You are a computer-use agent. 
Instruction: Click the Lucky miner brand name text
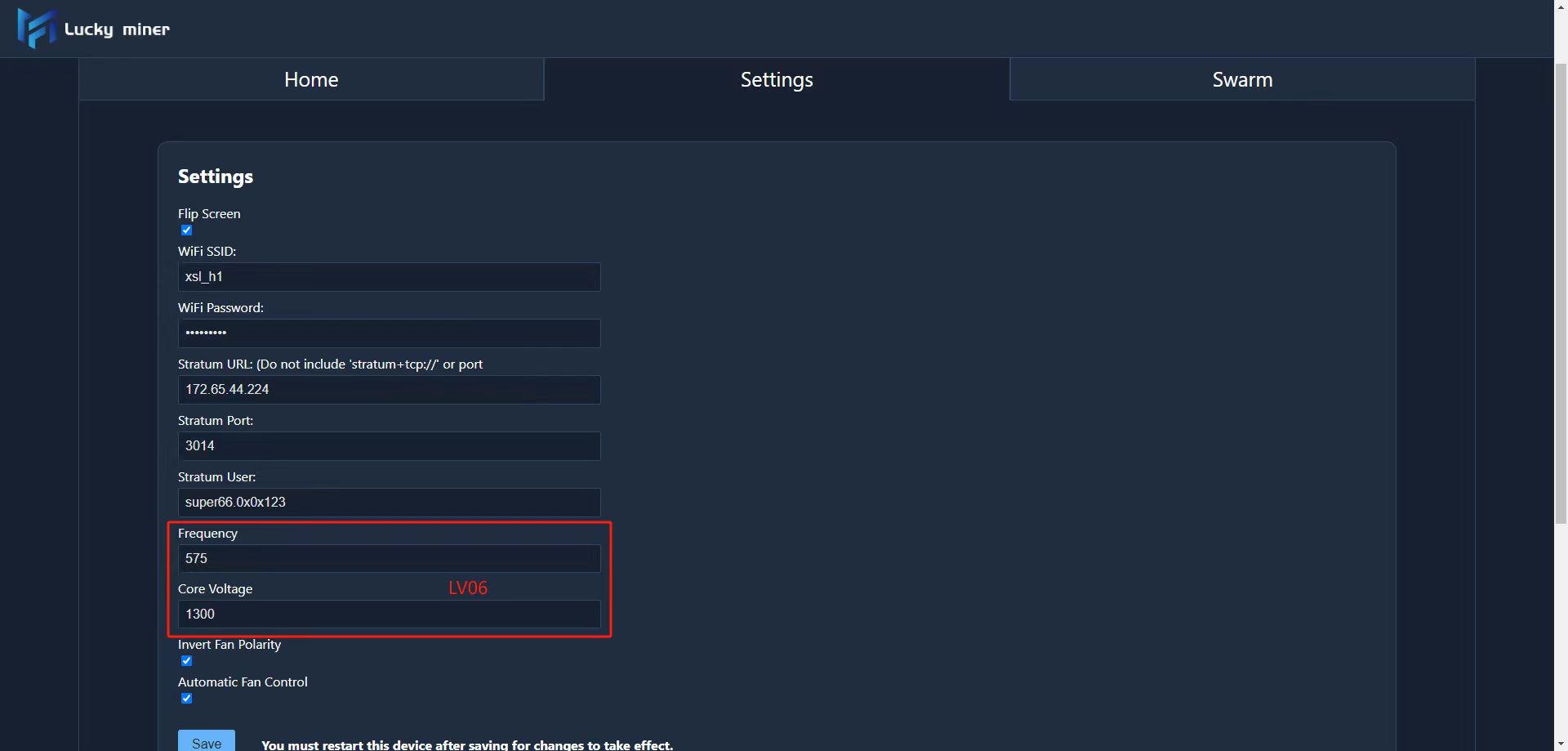(x=117, y=29)
